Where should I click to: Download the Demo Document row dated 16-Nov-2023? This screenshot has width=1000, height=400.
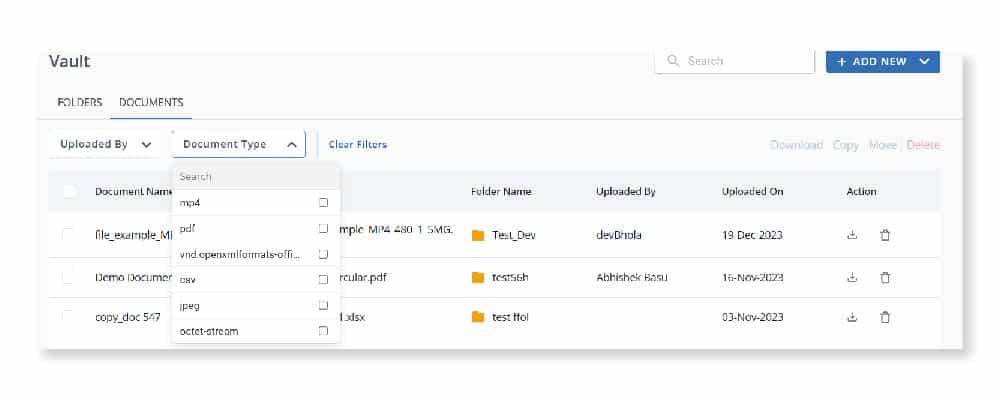[x=851, y=278]
